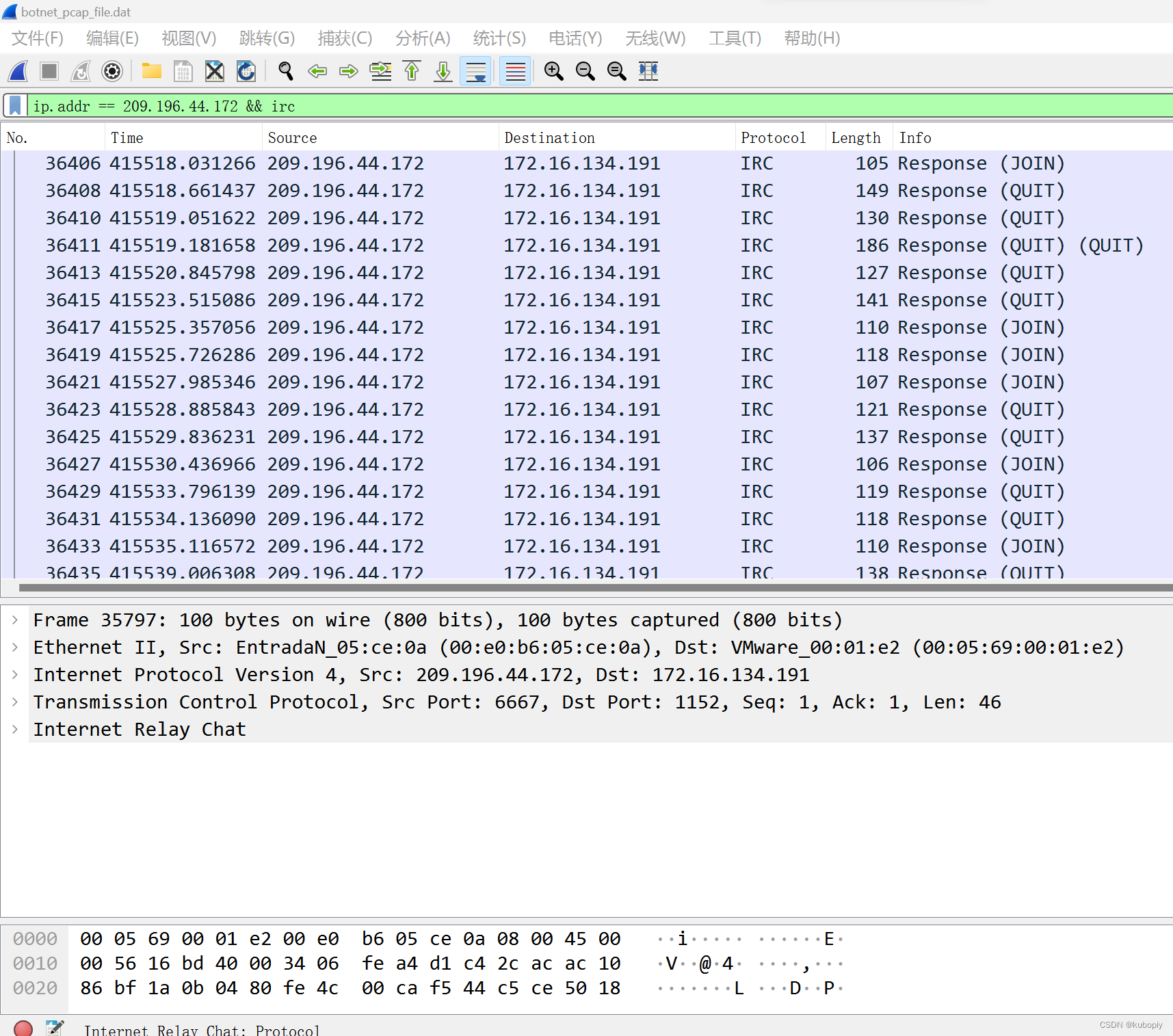The height and width of the screenshot is (1036, 1173).
Task: Sort by the Source column header
Action: pyautogui.click(x=380, y=137)
